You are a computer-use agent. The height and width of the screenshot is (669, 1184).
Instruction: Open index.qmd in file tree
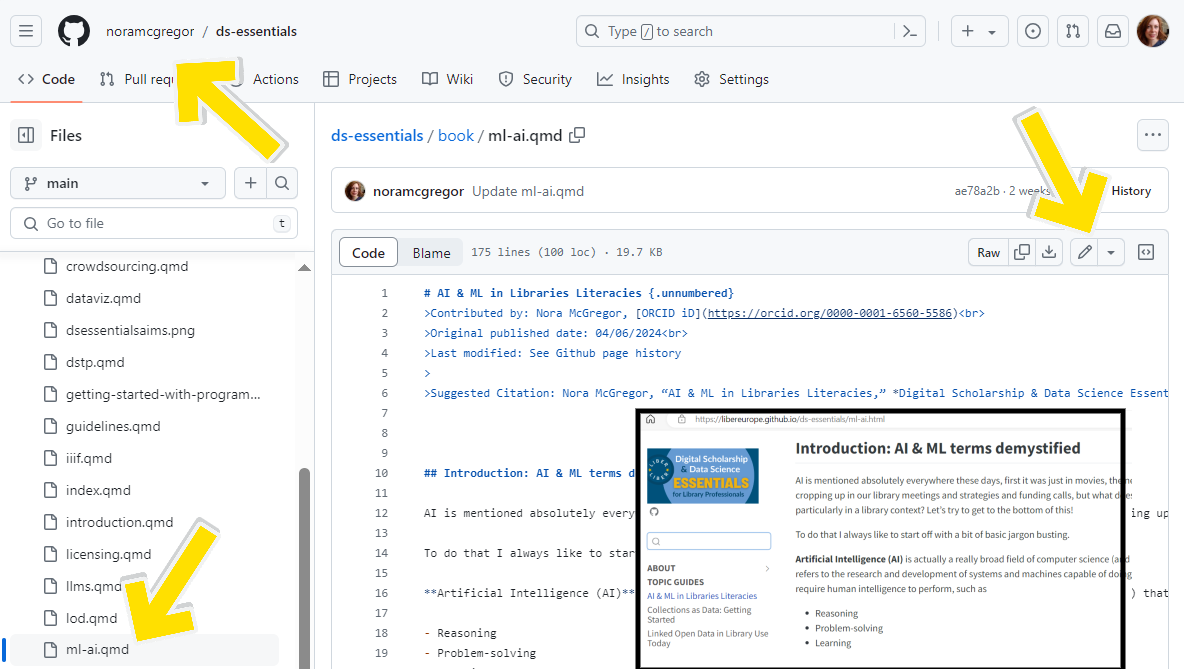(x=98, y=490)
